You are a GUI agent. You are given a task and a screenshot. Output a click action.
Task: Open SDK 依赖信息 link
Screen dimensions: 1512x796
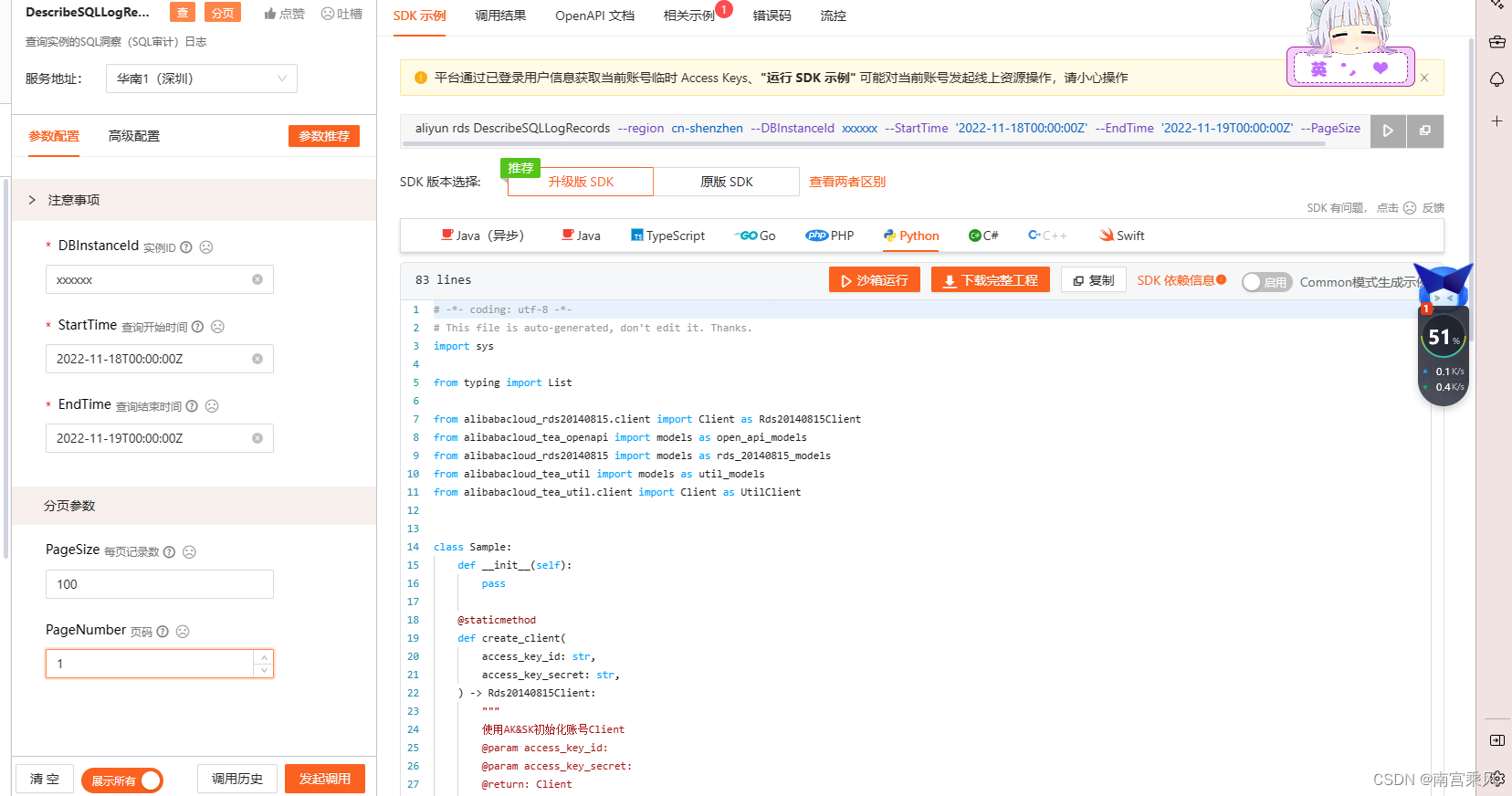tap(1181, 280)
